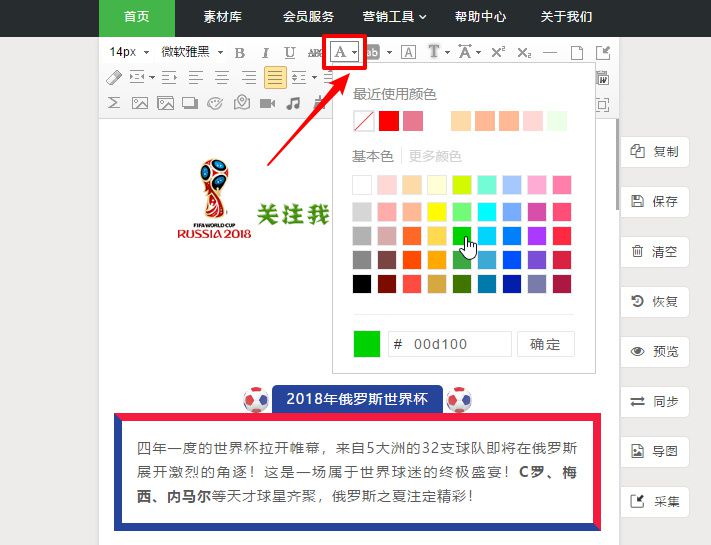Open the color palette icon
The image size is (711, 545).
coord(215,103)
